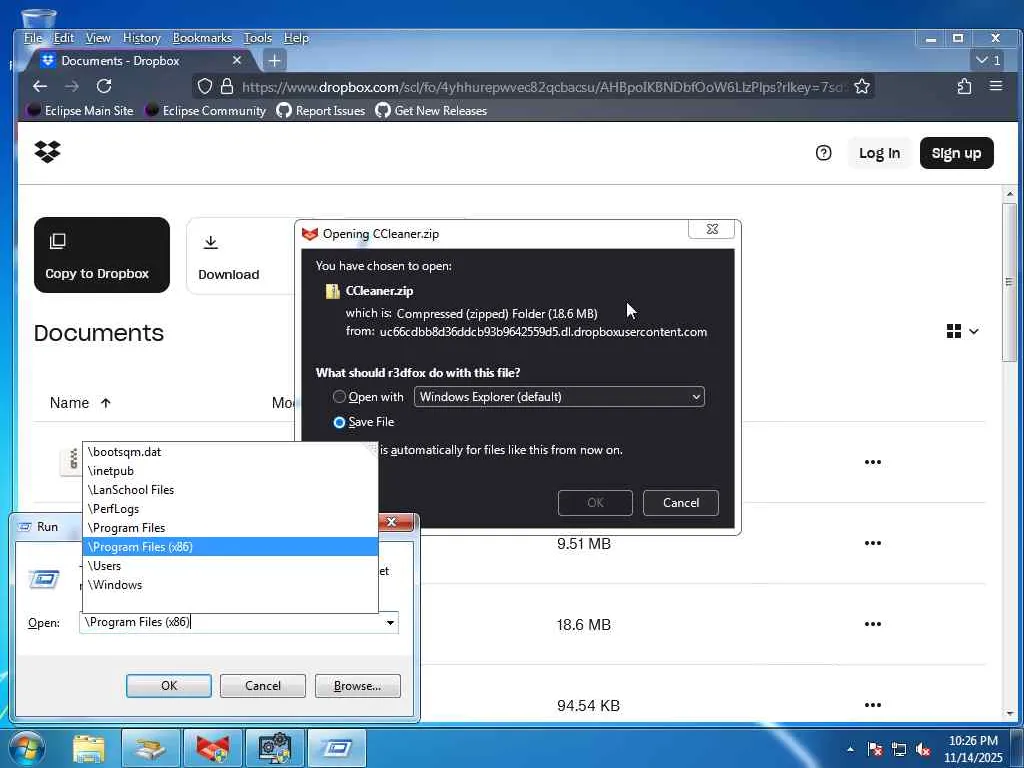This screenshot has height=768, width=1024.
Task: Click the address bar URL
Action: point(542,86)
